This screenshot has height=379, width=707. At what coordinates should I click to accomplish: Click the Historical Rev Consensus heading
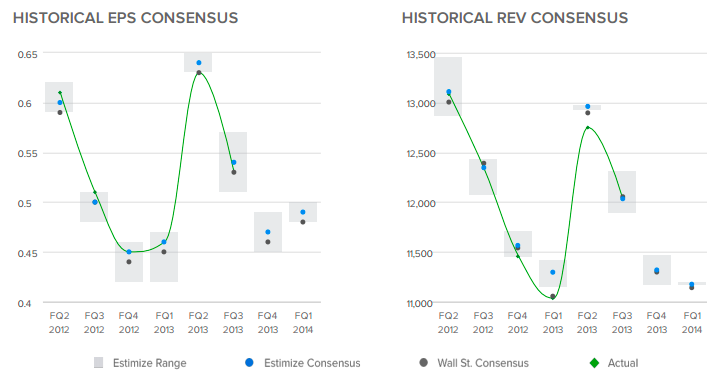[x=515, y=18]
